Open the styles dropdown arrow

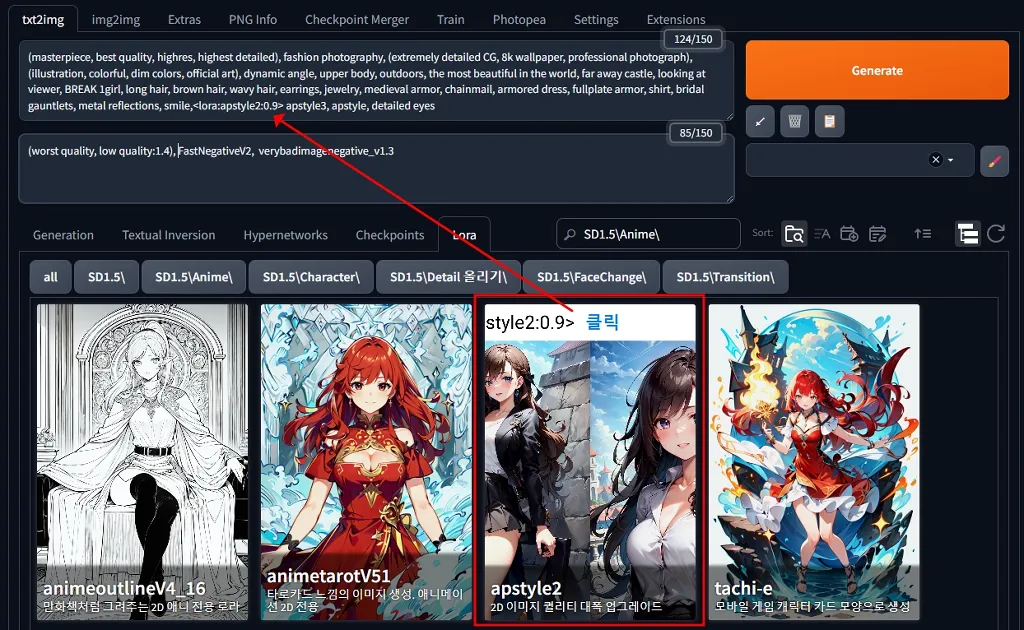(x=951, y=160)
